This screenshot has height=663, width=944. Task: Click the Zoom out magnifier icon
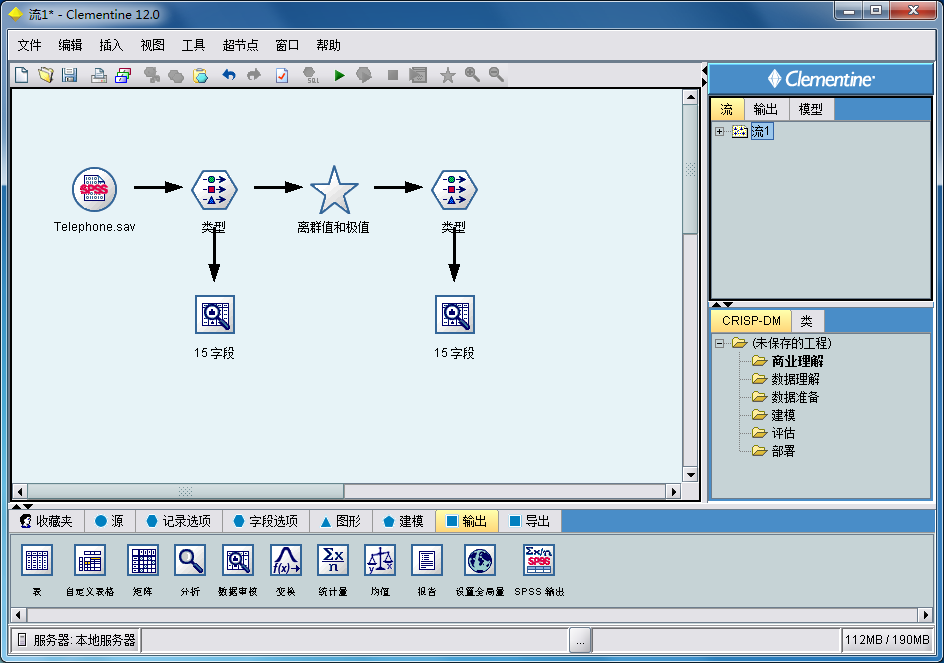point(496,75)
